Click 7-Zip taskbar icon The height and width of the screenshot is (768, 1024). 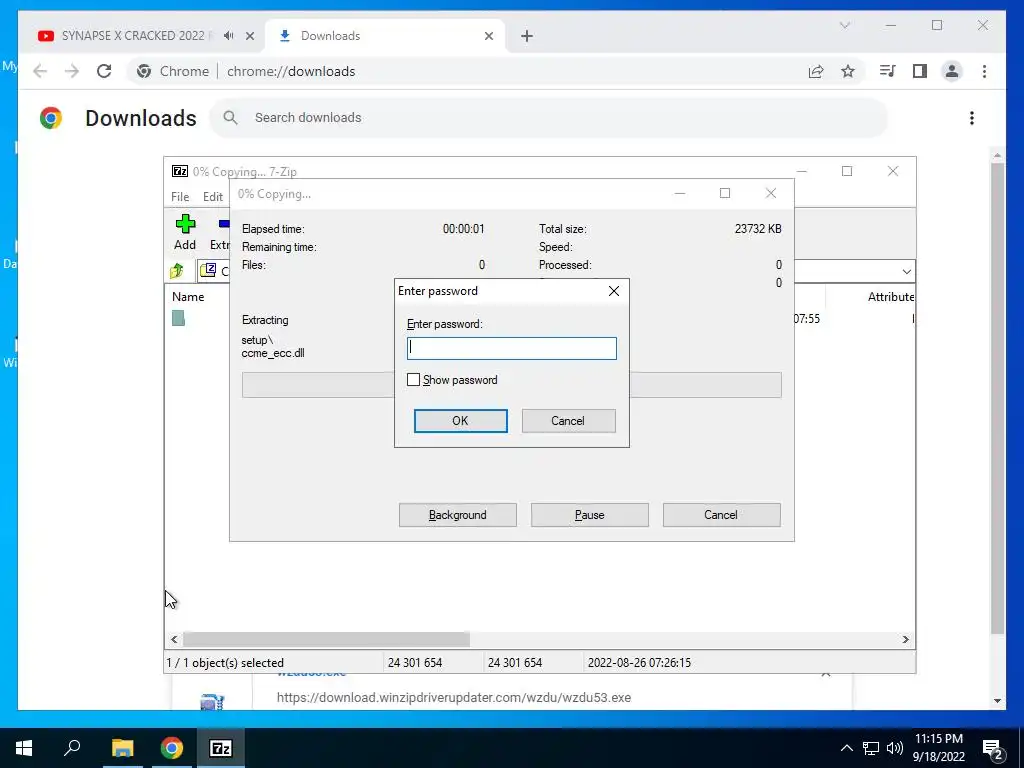tap(221, 748)
